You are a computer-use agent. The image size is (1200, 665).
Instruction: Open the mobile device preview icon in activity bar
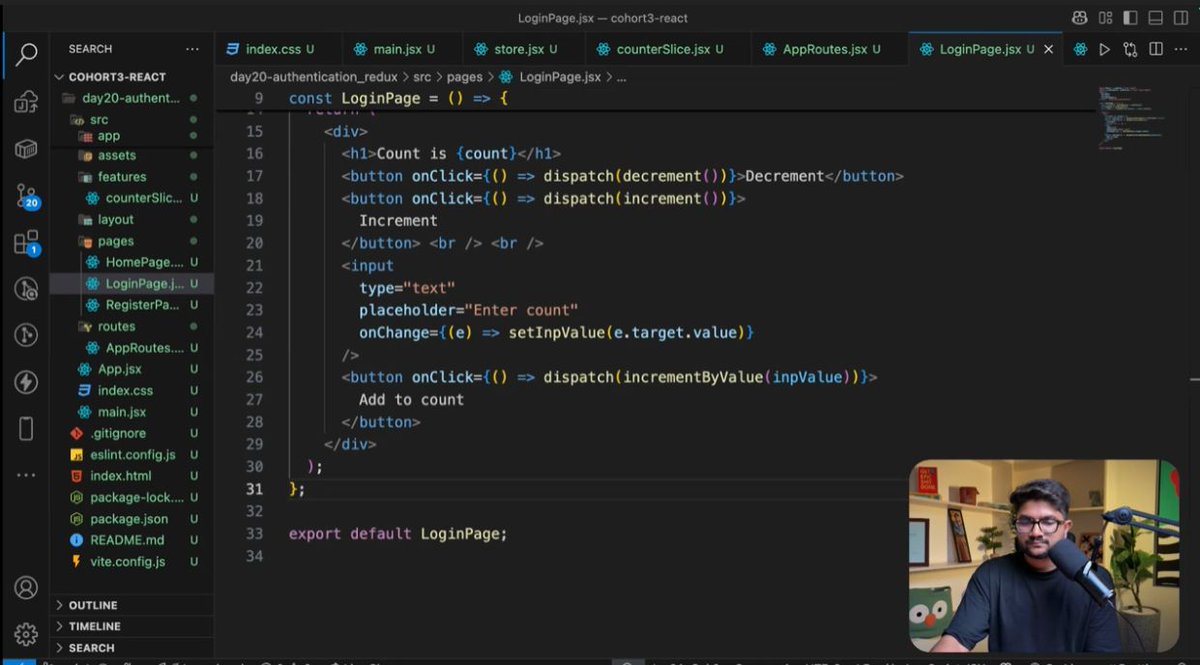[x=27, y=429]
